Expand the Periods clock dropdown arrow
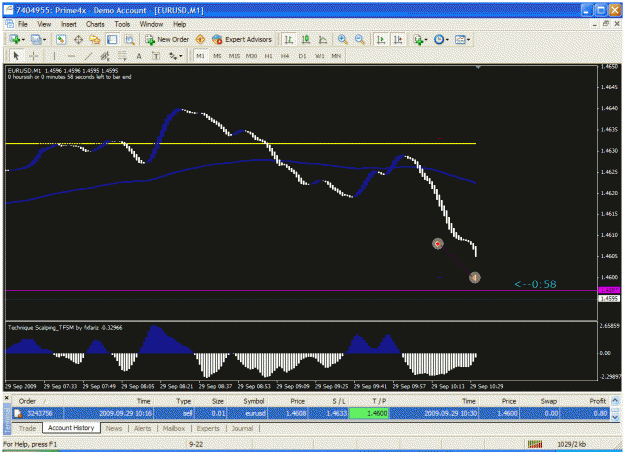This screenshot has height=452, width=625. [x=447, y=40]
